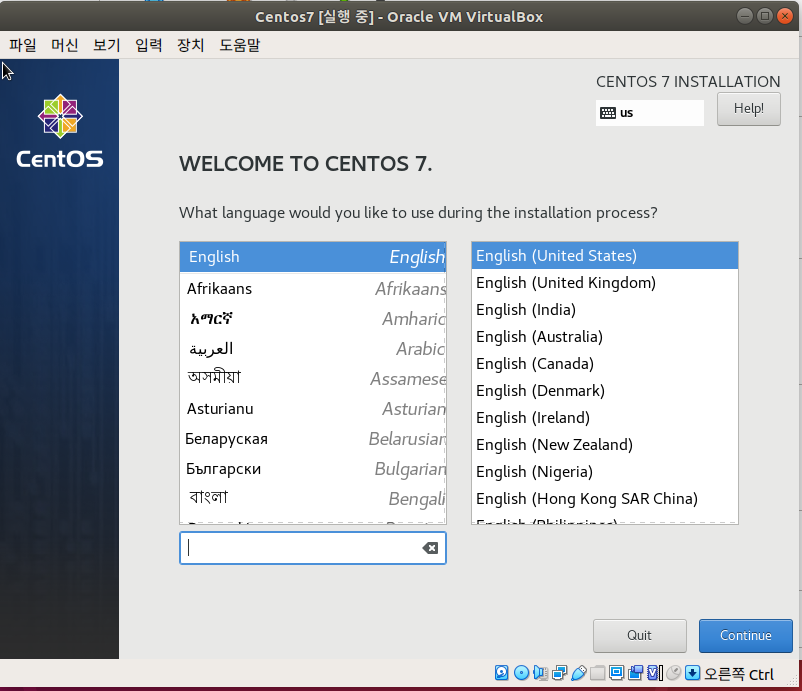Clear the language search field with the backspace icon
This screenshot has height=691, width=802.
(x=430, y=548)
